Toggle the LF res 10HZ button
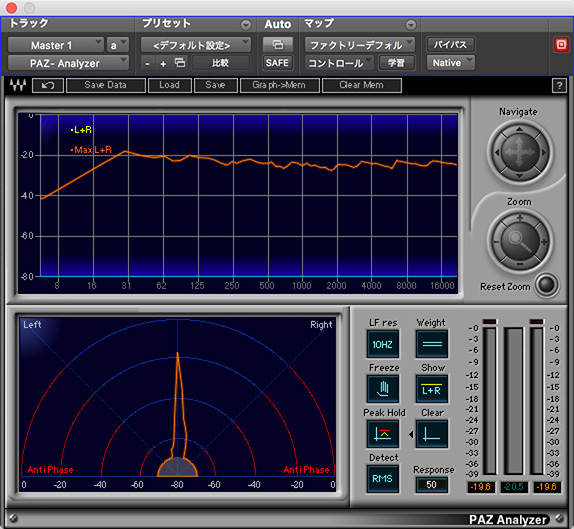The width and height of the screenshot is (574, 529). coord(383,344)
